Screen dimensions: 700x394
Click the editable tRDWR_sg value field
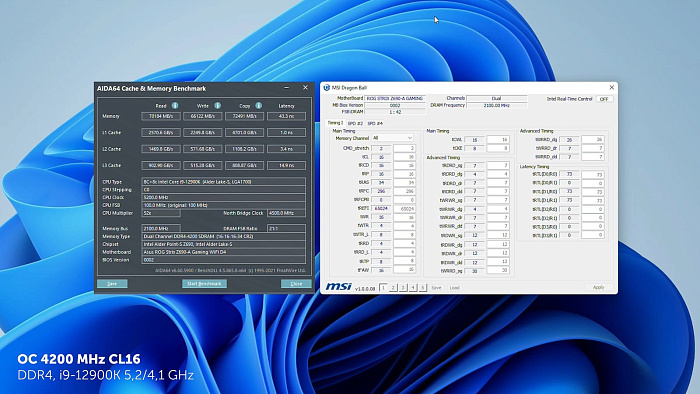pyautogui.click(x=498, y=235)
